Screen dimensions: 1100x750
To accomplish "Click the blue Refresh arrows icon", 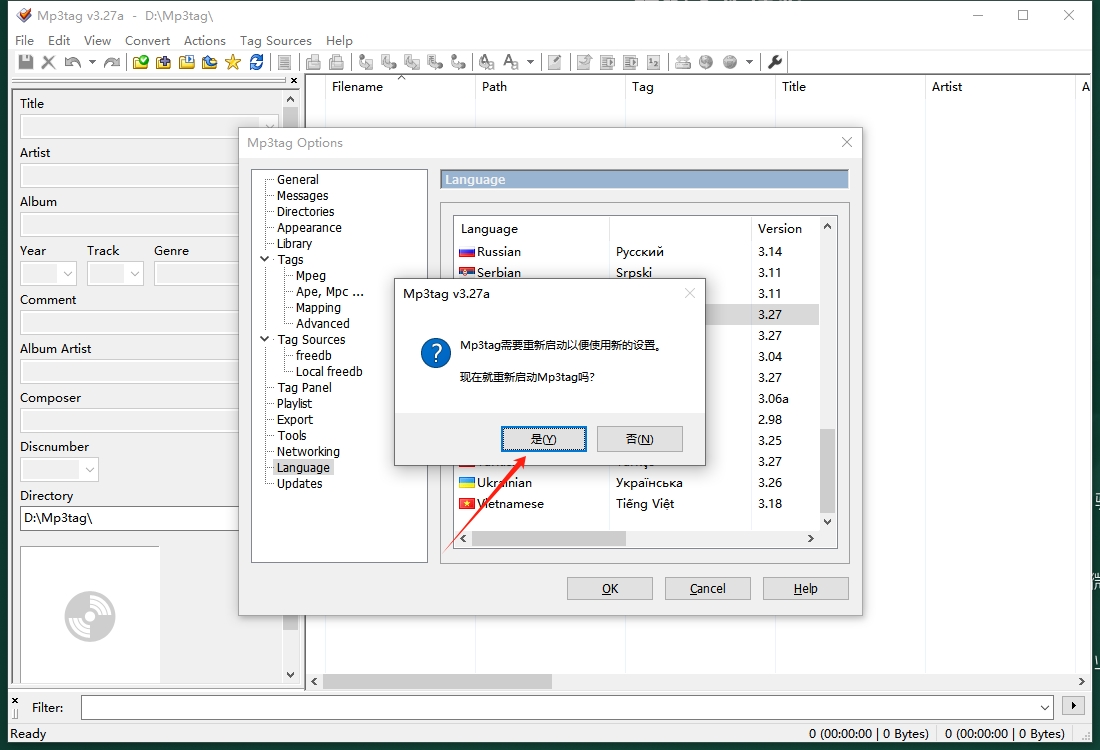I will click(x=257, y=62).
